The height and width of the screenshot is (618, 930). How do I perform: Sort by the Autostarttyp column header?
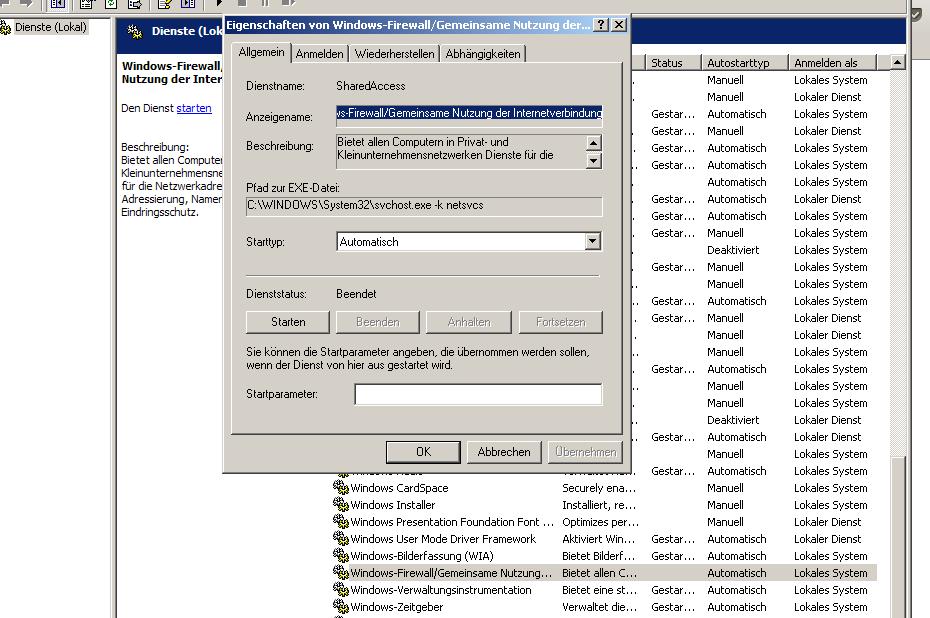[x=744, y=63]
